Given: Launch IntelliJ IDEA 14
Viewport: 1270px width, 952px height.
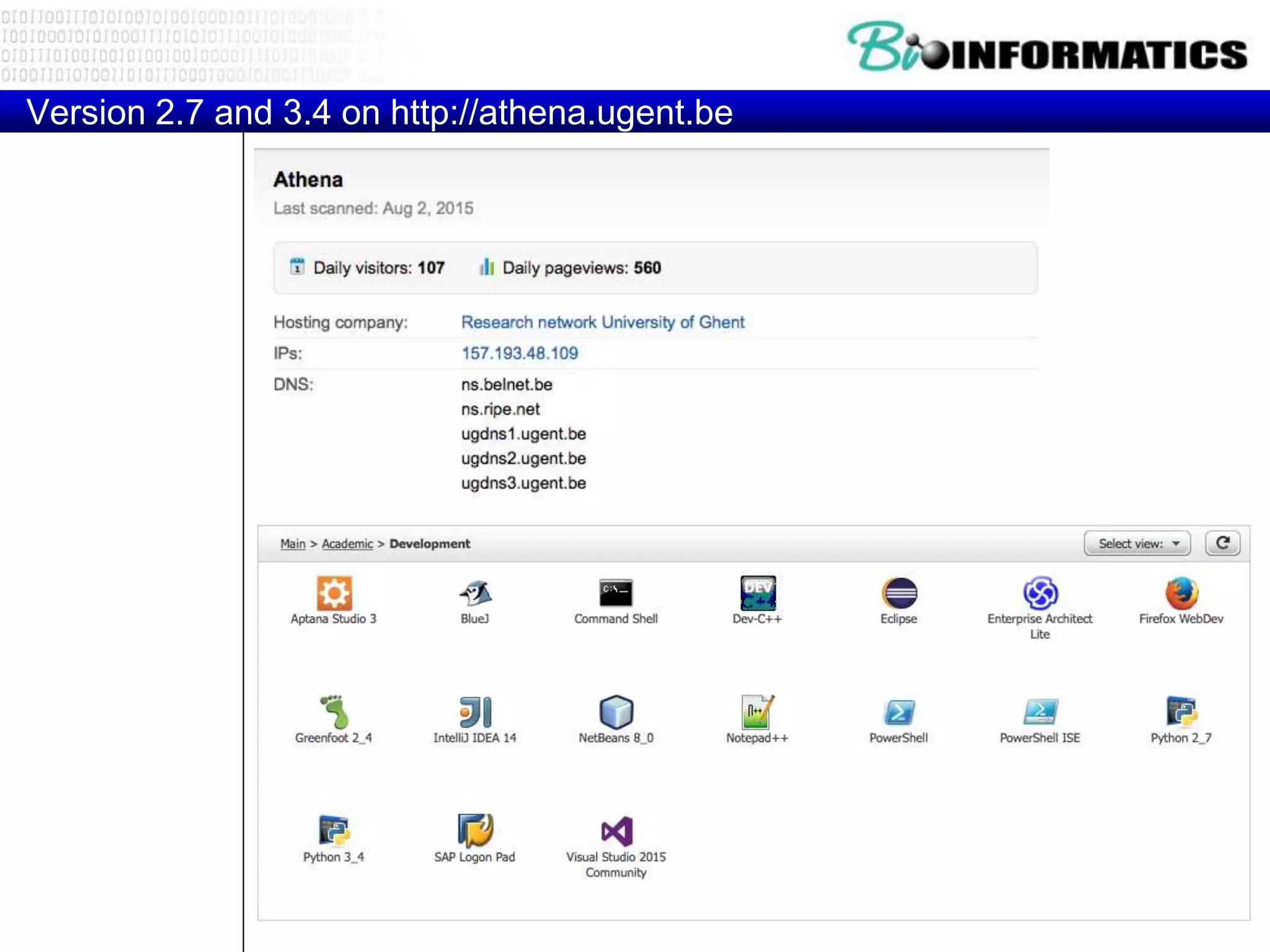Looking at the screenshot, I should coord(475,712).
